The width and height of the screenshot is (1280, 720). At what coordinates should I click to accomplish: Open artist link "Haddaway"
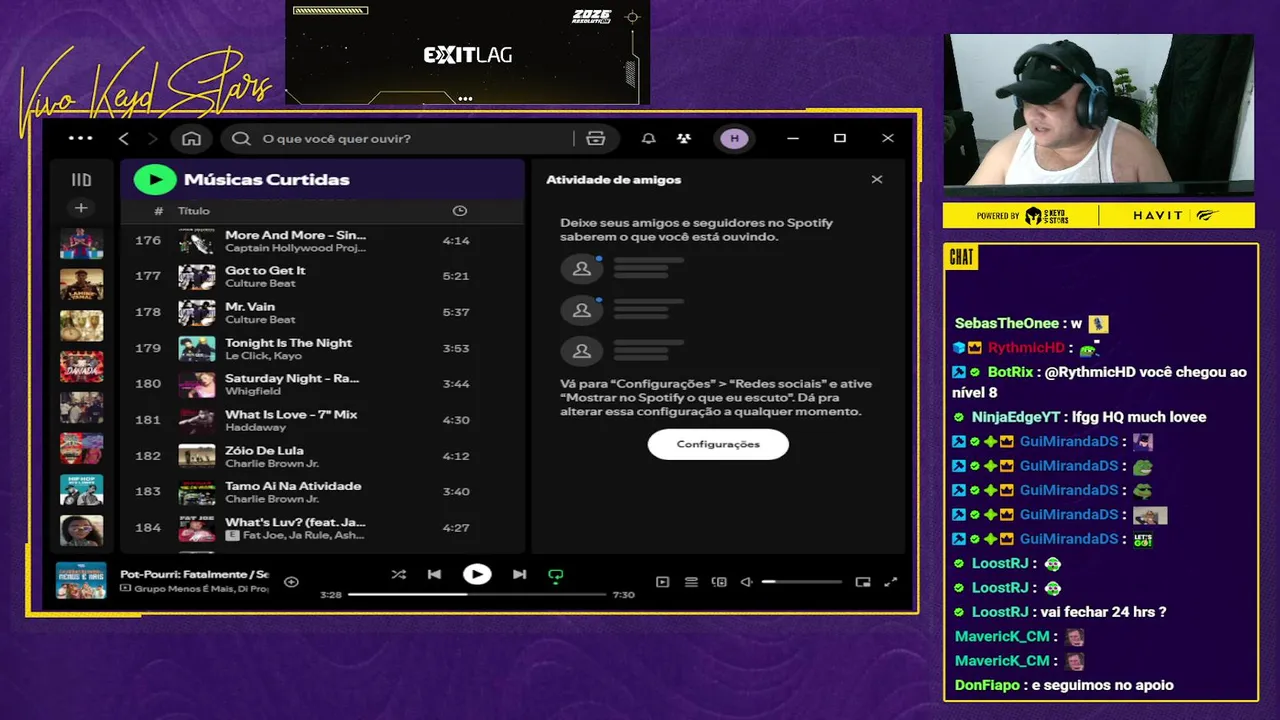(255, 427)
